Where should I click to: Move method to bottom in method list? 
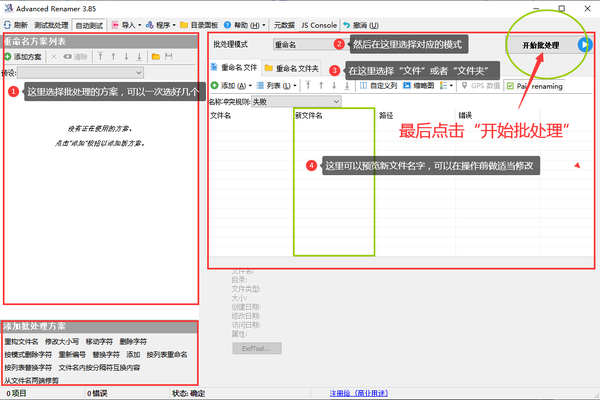point(139,57)
